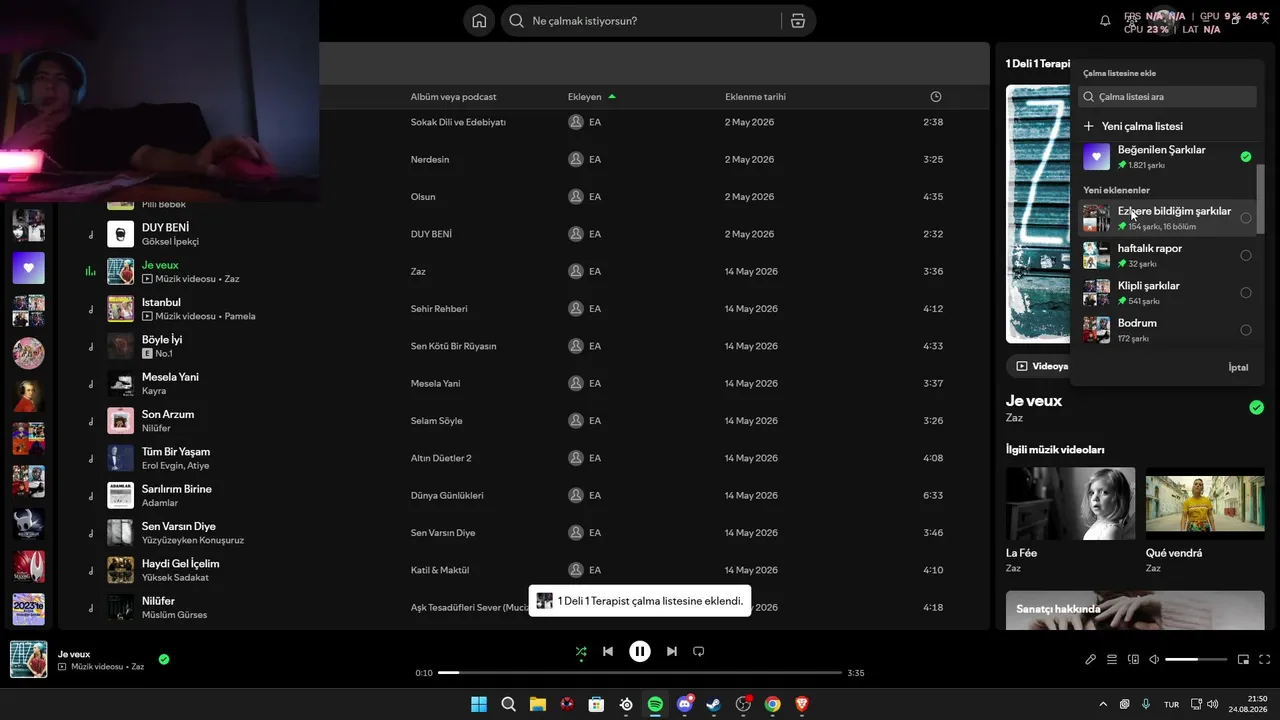Click the Ezbere bildiğim şarkılar playlist entry

pos(1167,218)
